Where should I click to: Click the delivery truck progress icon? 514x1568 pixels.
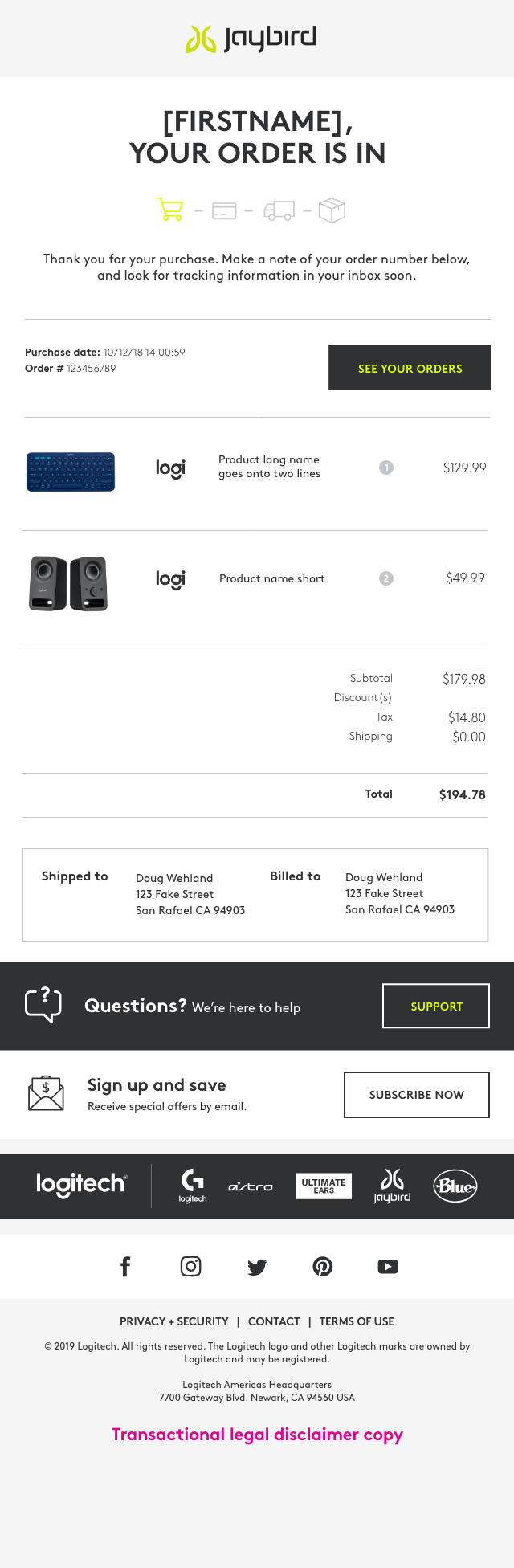click(279, 210)
